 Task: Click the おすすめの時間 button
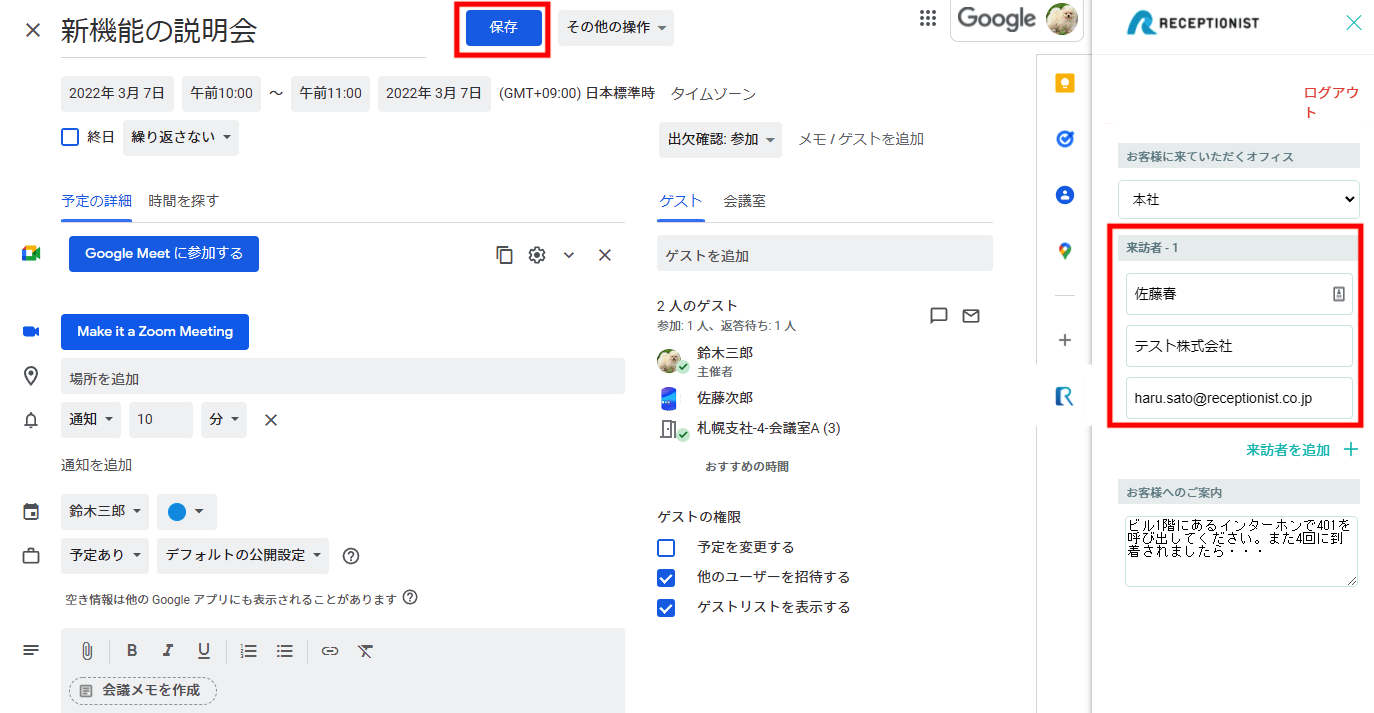pos(747,467)
